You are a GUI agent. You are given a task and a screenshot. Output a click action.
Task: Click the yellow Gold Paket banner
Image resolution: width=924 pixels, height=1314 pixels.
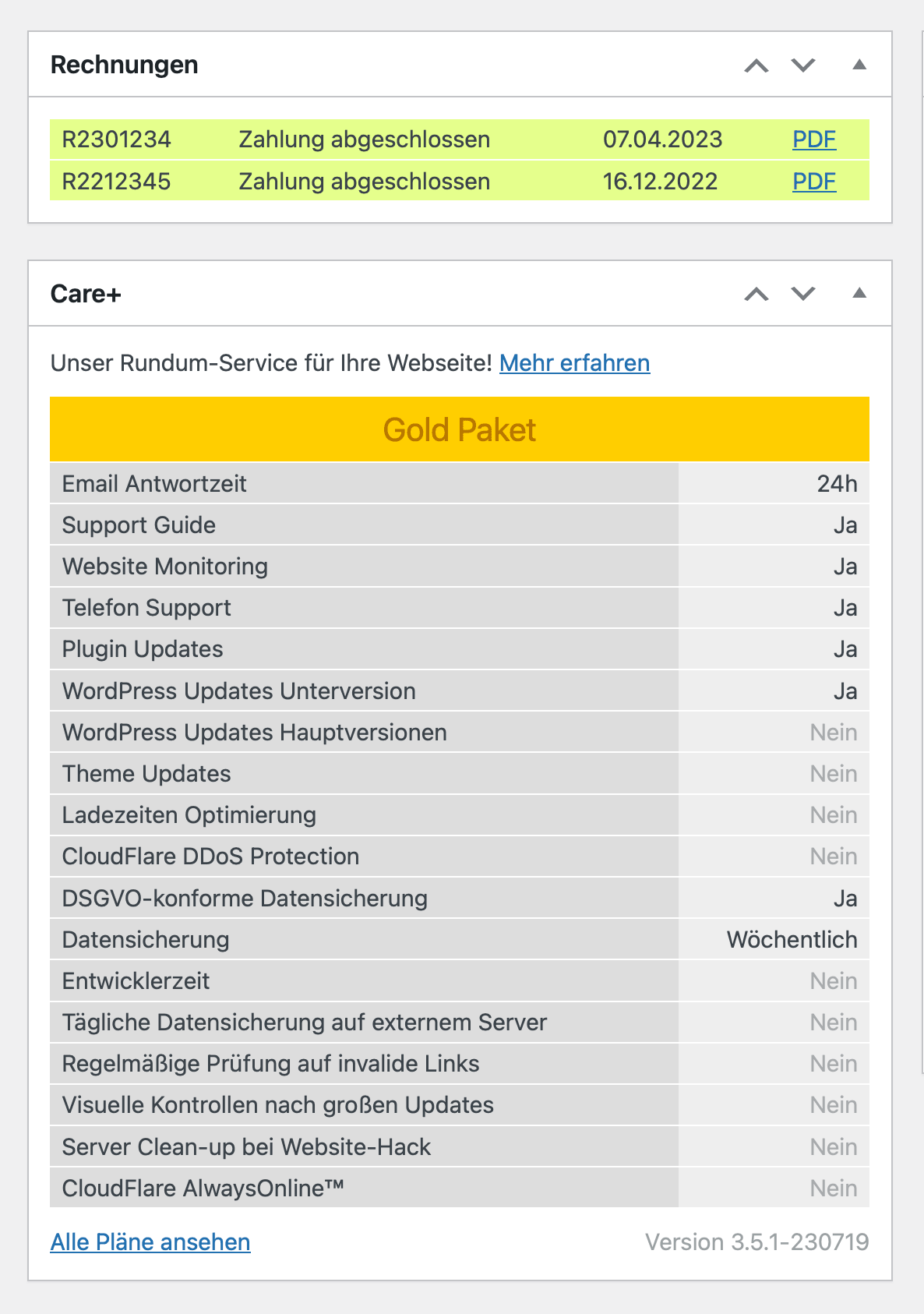[459, 429]
